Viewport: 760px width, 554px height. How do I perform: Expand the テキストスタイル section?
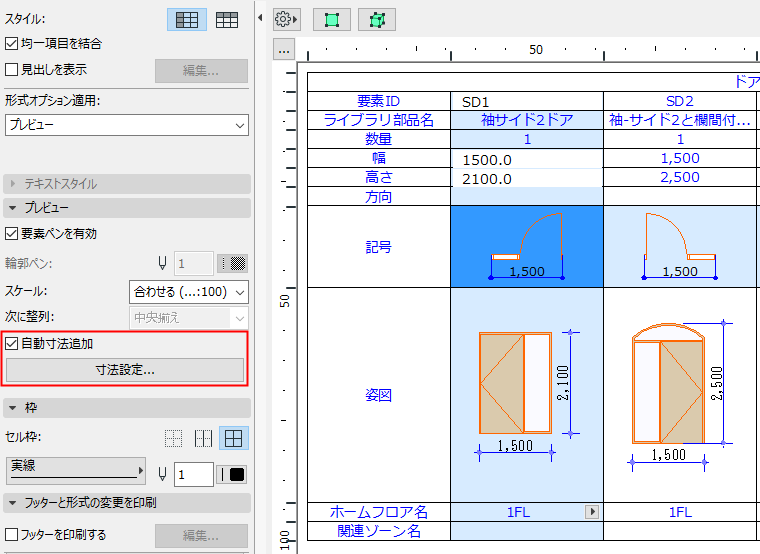click(127, 184)
